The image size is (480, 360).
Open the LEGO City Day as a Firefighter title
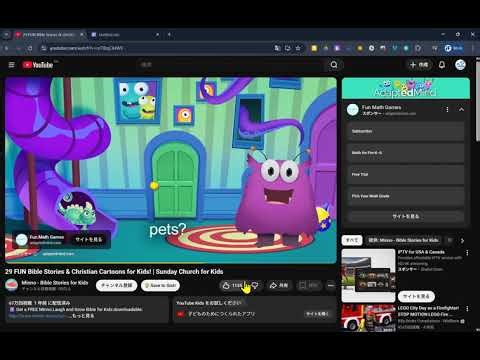pyautogui.click(x=428, y=311)
